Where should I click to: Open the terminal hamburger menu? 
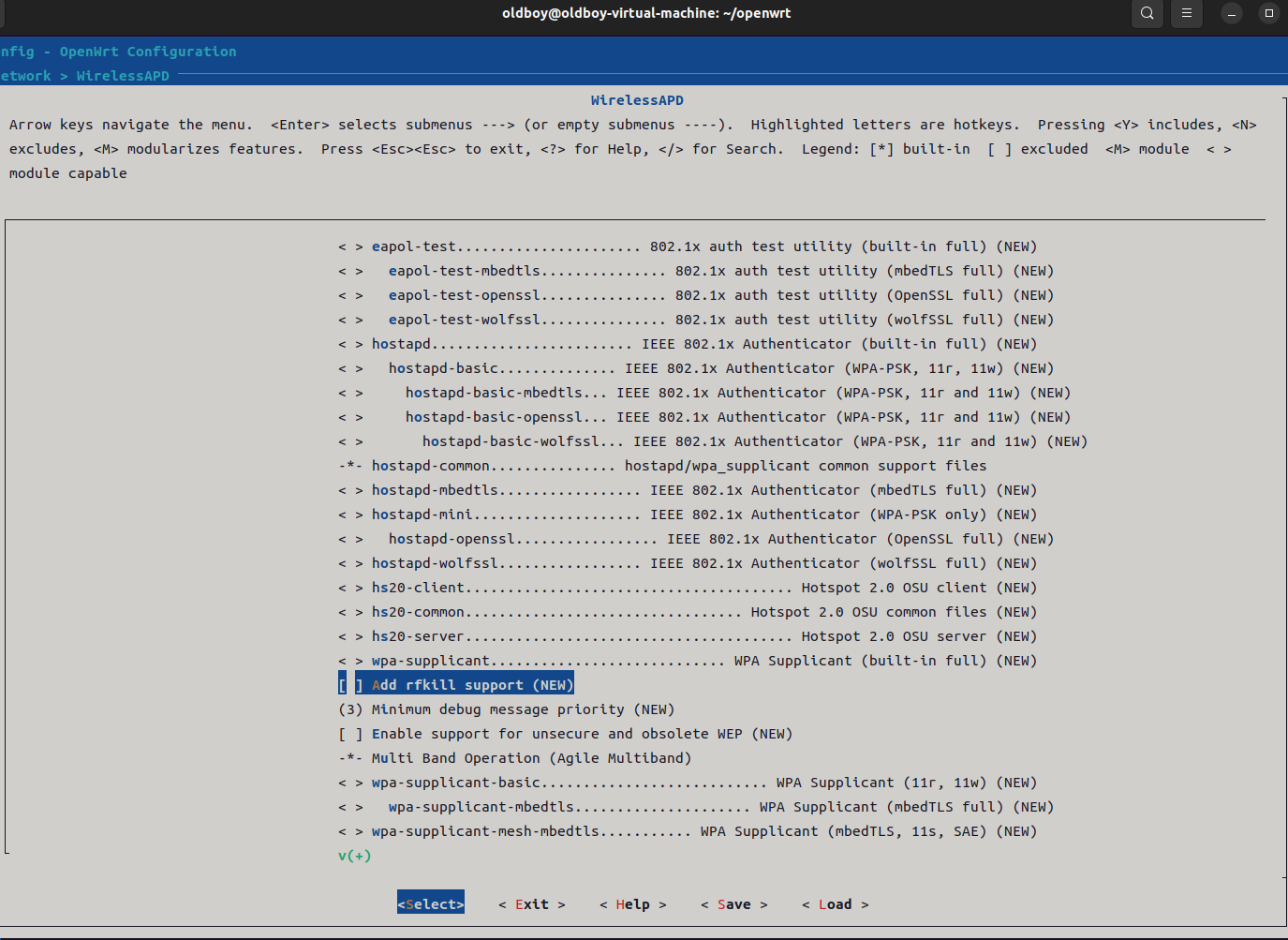1187,13
